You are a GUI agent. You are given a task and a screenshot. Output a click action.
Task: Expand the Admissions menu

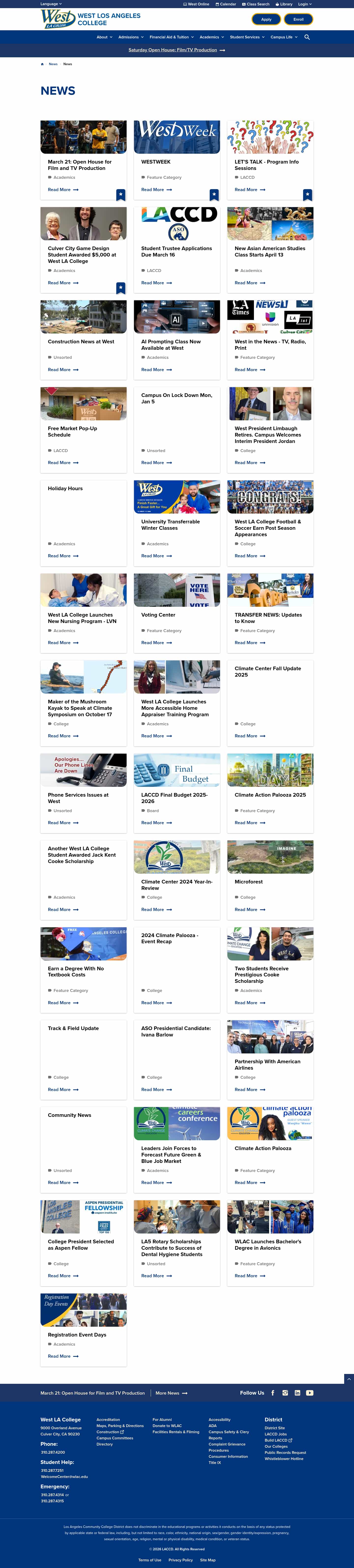click(x=131, y=37)
